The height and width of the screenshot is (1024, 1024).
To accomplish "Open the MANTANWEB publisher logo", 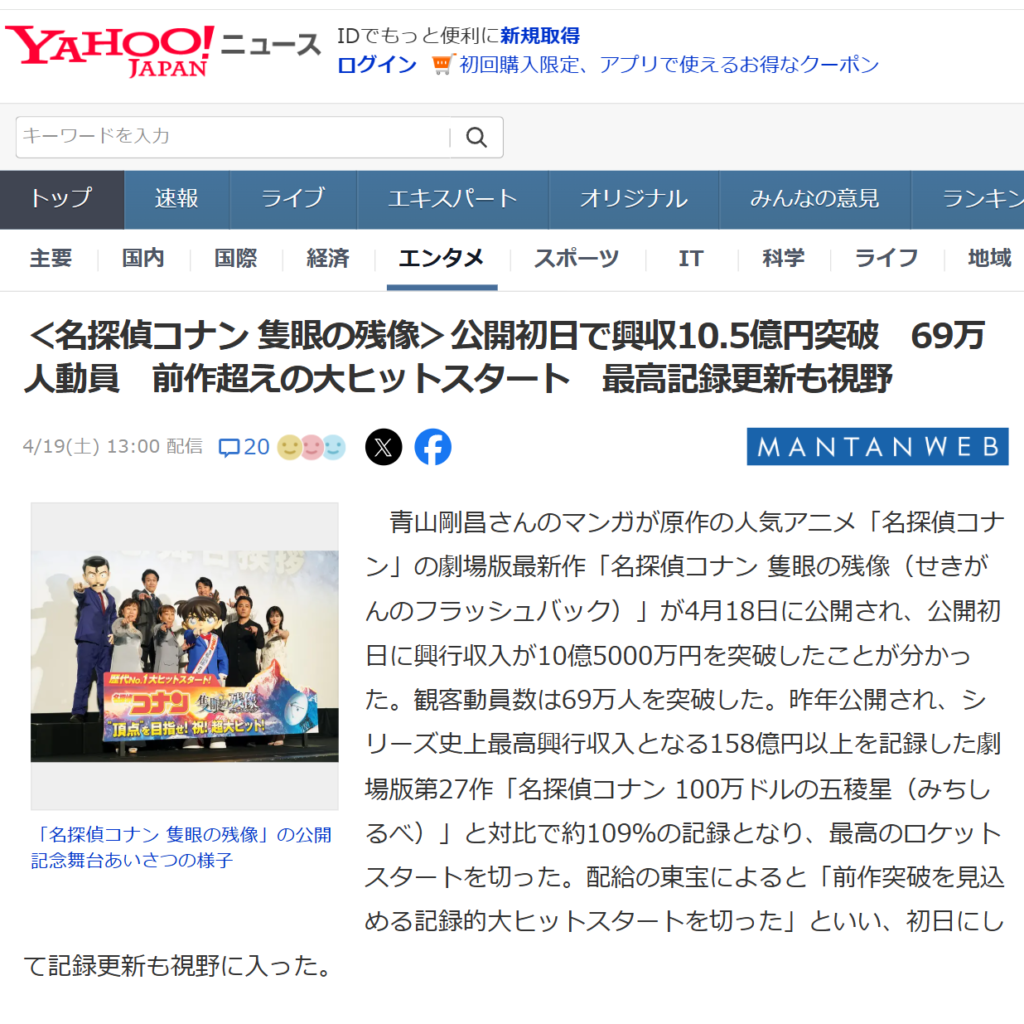I will coord(877,447).
